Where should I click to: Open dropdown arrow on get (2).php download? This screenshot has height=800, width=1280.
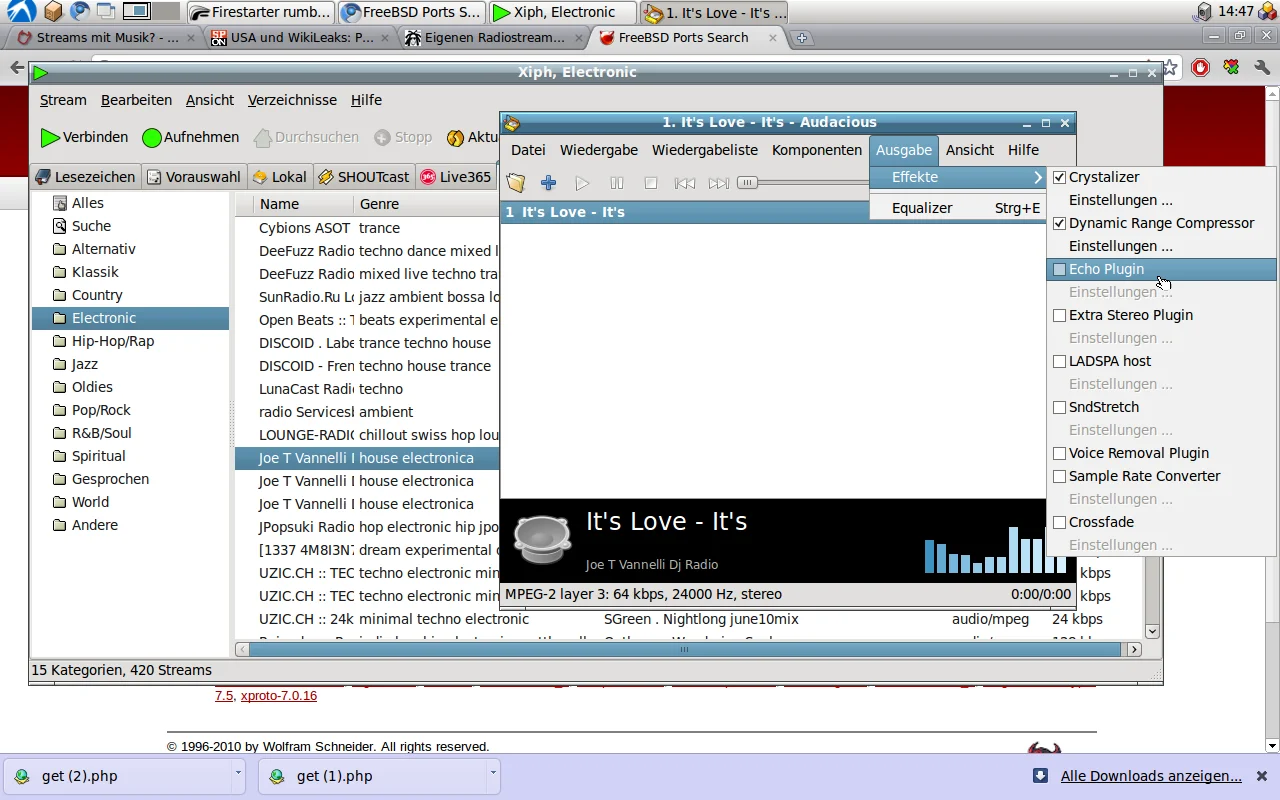point(238,772)
